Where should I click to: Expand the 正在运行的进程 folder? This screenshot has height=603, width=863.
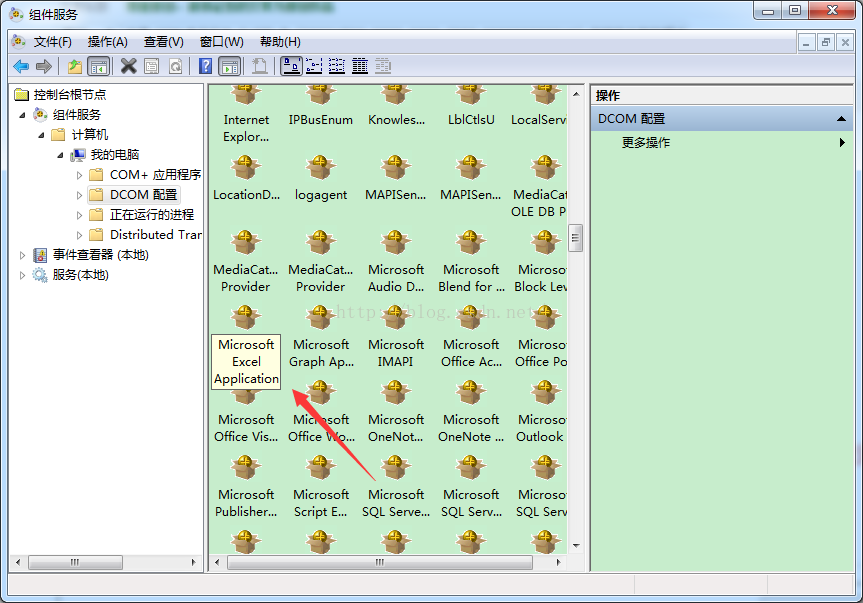pos(79,215)
